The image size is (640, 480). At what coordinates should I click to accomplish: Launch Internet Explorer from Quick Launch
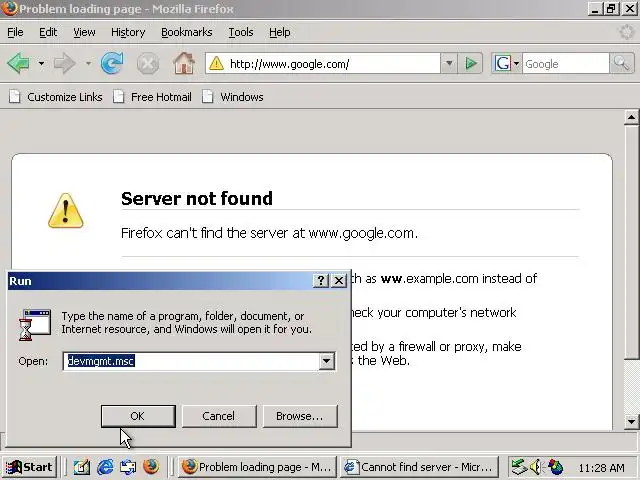pyautogui.click(x=105, y=467)
